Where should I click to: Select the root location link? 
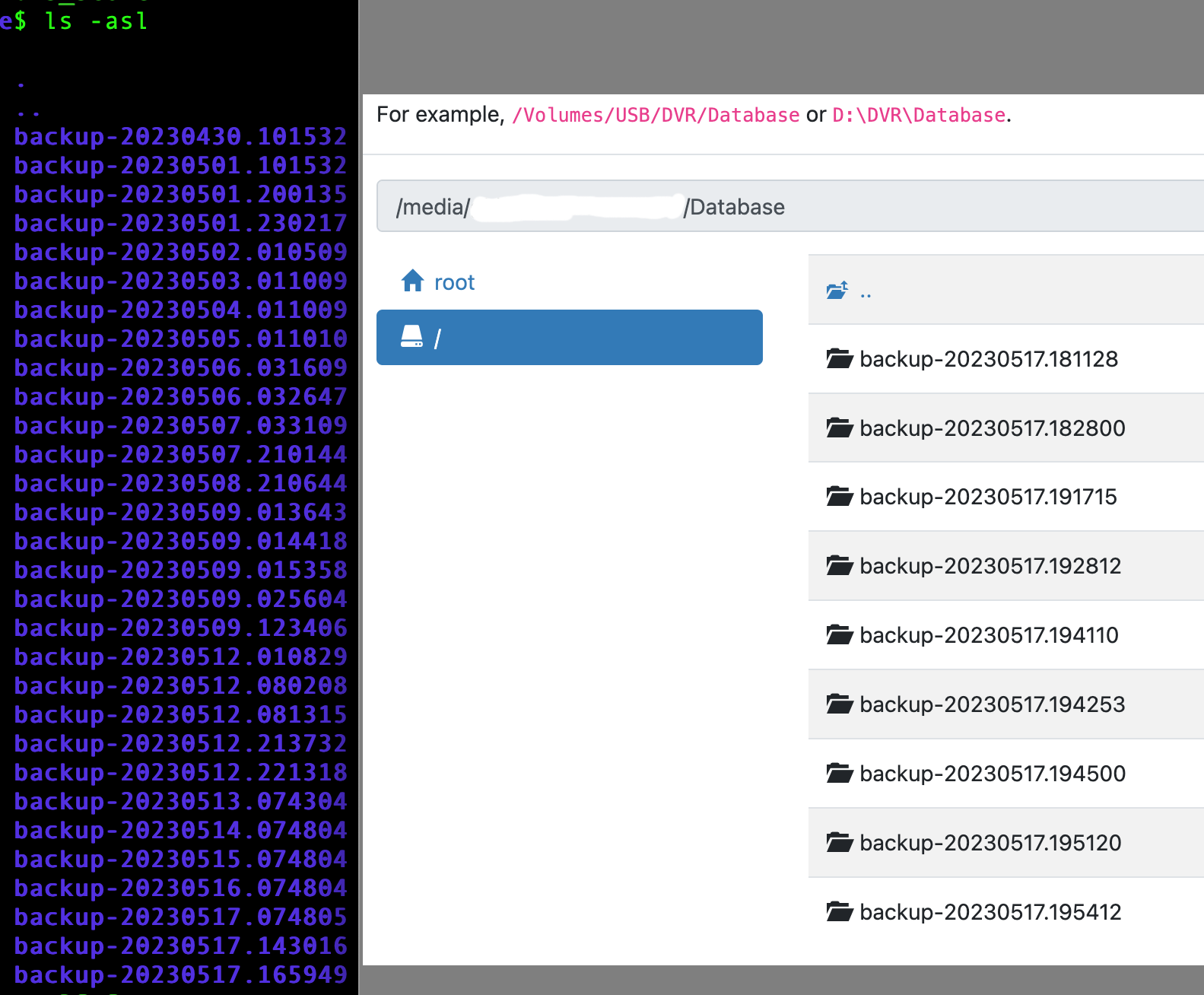454,282
